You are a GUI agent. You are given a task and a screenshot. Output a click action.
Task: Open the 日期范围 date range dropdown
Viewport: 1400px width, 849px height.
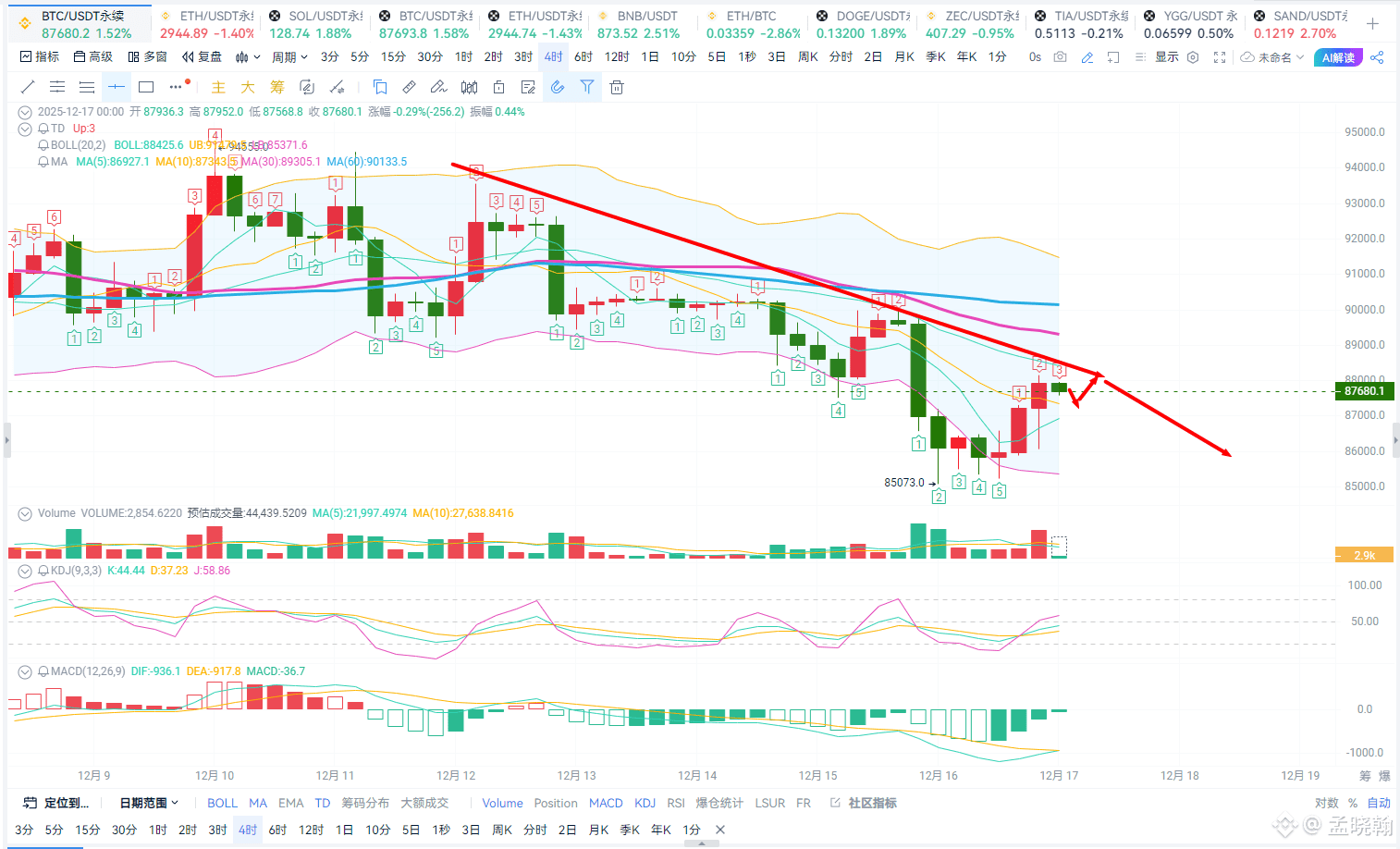(149, 803)
